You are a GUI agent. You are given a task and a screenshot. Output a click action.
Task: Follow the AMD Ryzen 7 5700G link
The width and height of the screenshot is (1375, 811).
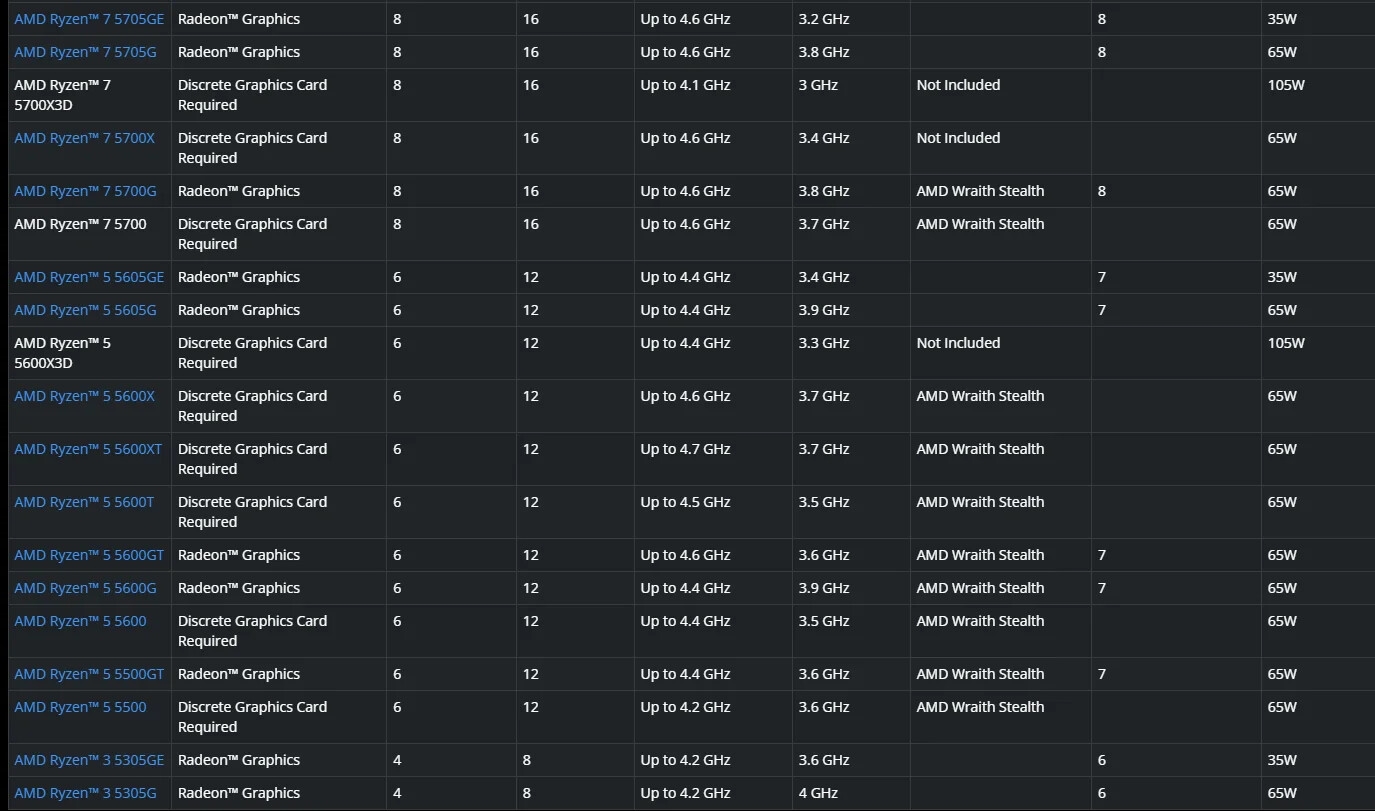(x=85, y=191)
